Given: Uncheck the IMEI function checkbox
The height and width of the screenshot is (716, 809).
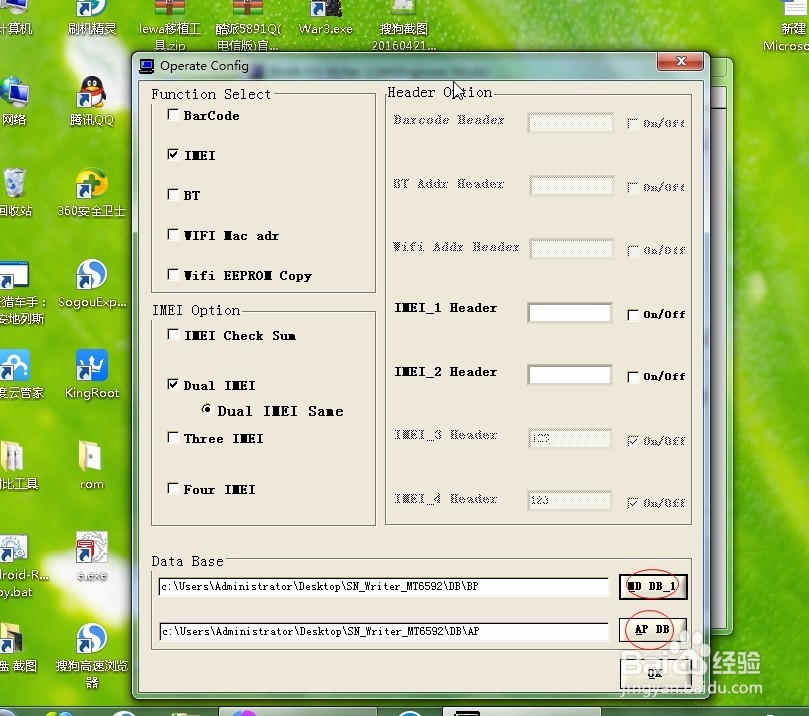Looking at the screenshot, I should tap(174, 155).
